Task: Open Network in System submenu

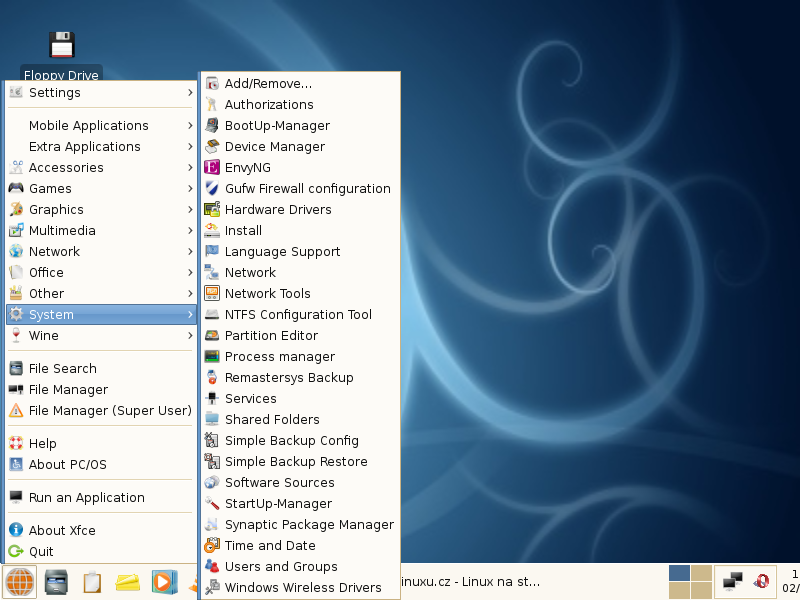Action: click(x=301, y=272)
